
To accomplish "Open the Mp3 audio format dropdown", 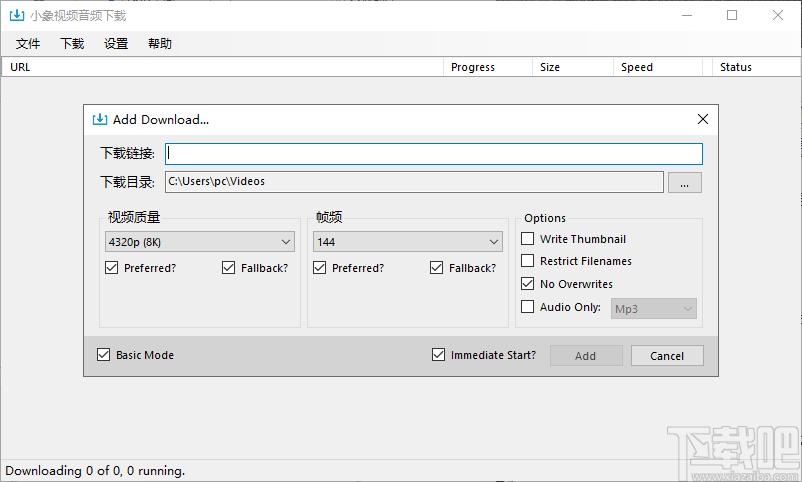I will pyautogui.click(x=654, y=309).
